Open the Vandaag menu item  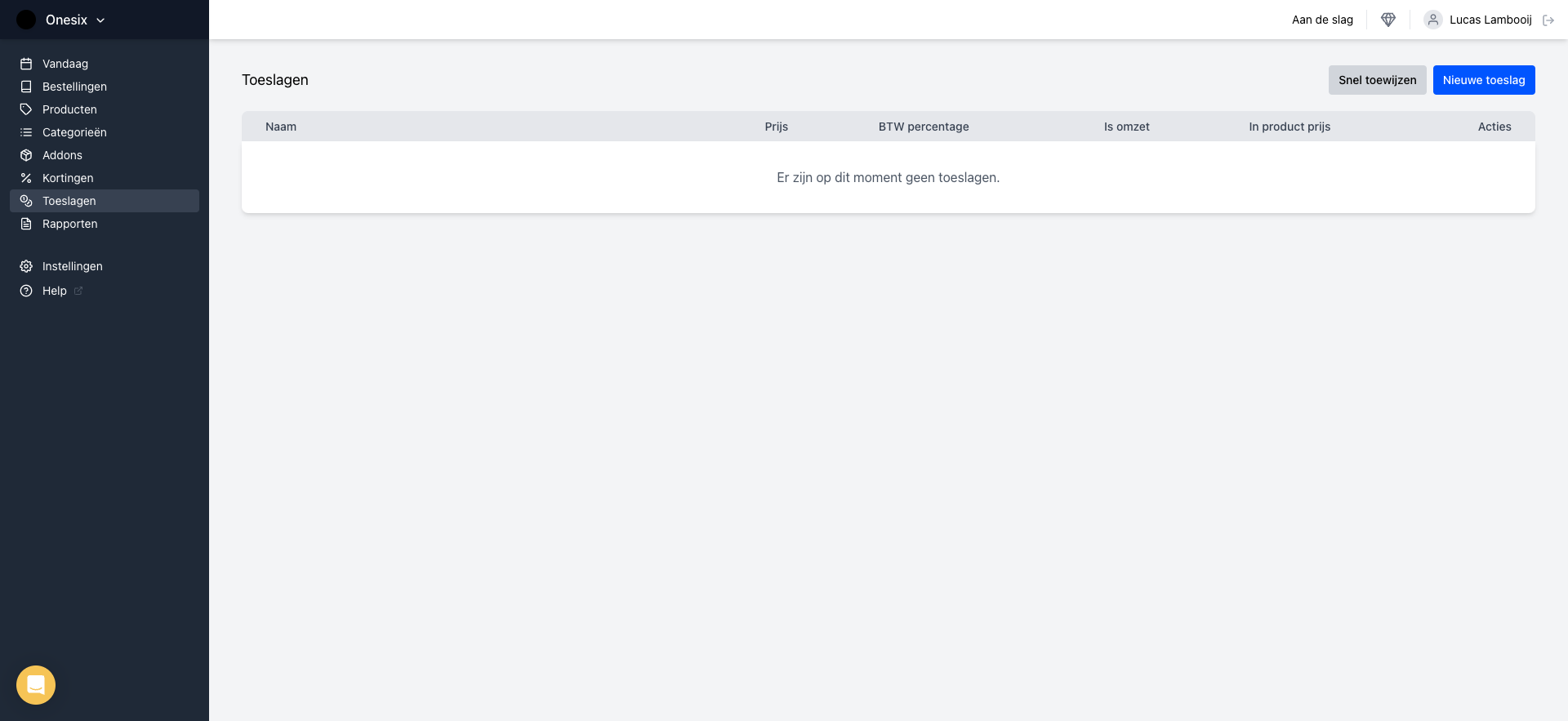pyautogui.click(x=105, y=64)
